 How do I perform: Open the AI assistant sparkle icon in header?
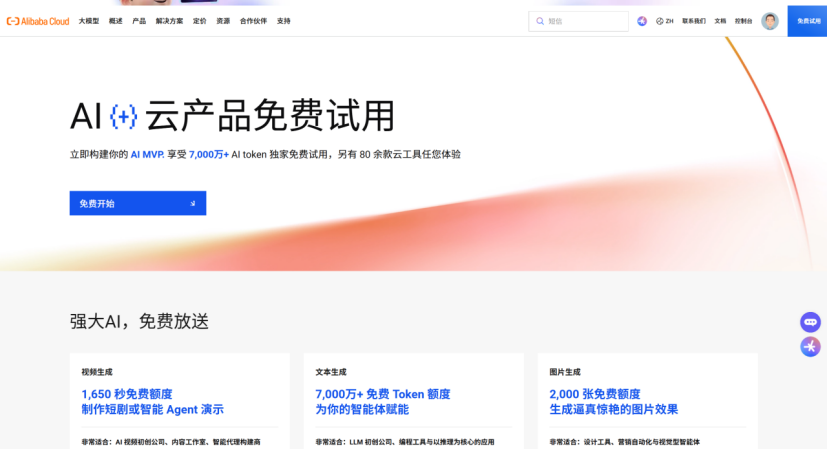pos(642,21)
